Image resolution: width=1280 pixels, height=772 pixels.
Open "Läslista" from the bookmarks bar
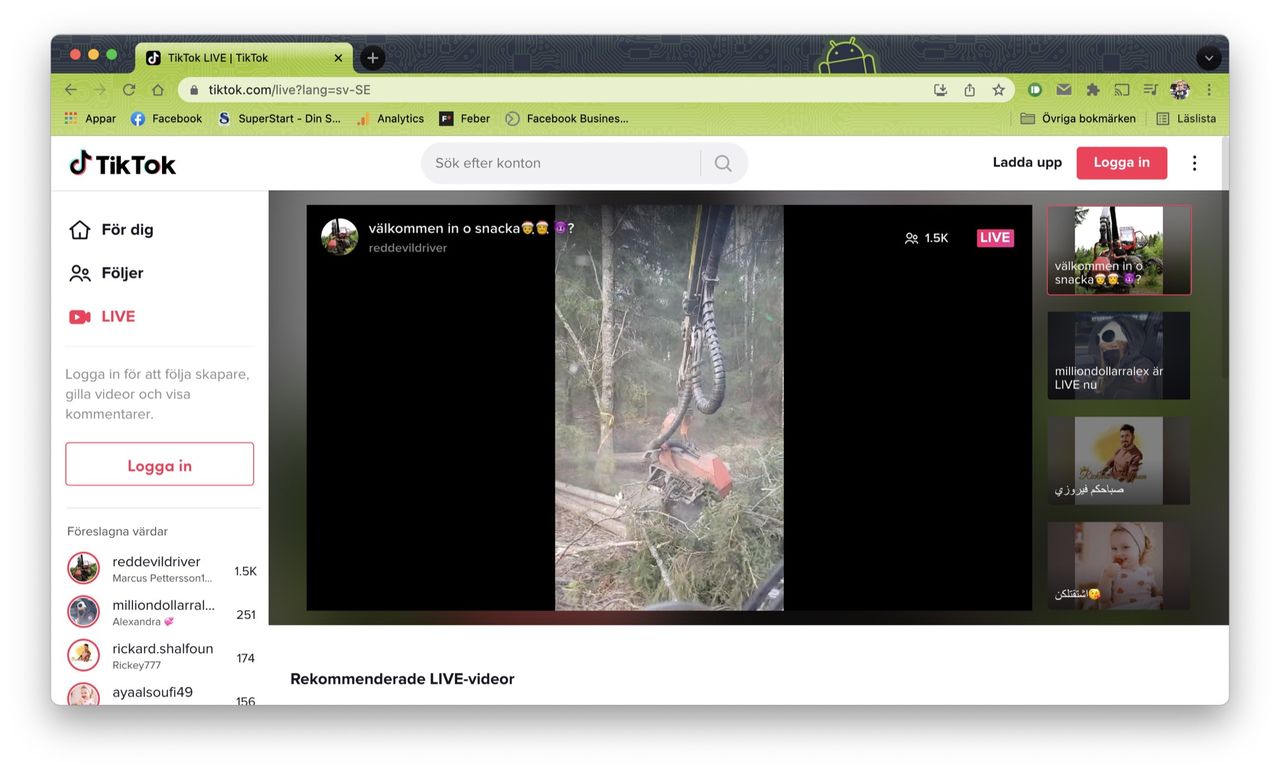click(1188, 118)
